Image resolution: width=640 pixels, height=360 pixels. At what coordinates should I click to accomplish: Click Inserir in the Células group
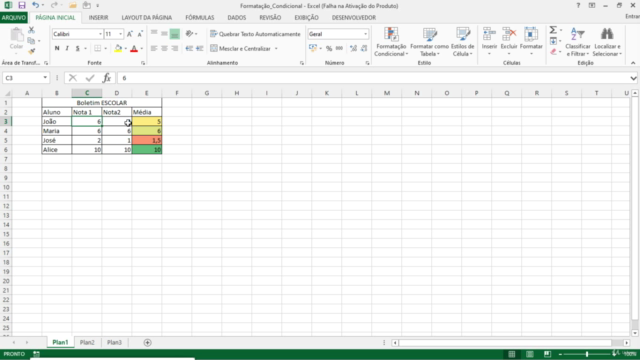pos(489,41)
